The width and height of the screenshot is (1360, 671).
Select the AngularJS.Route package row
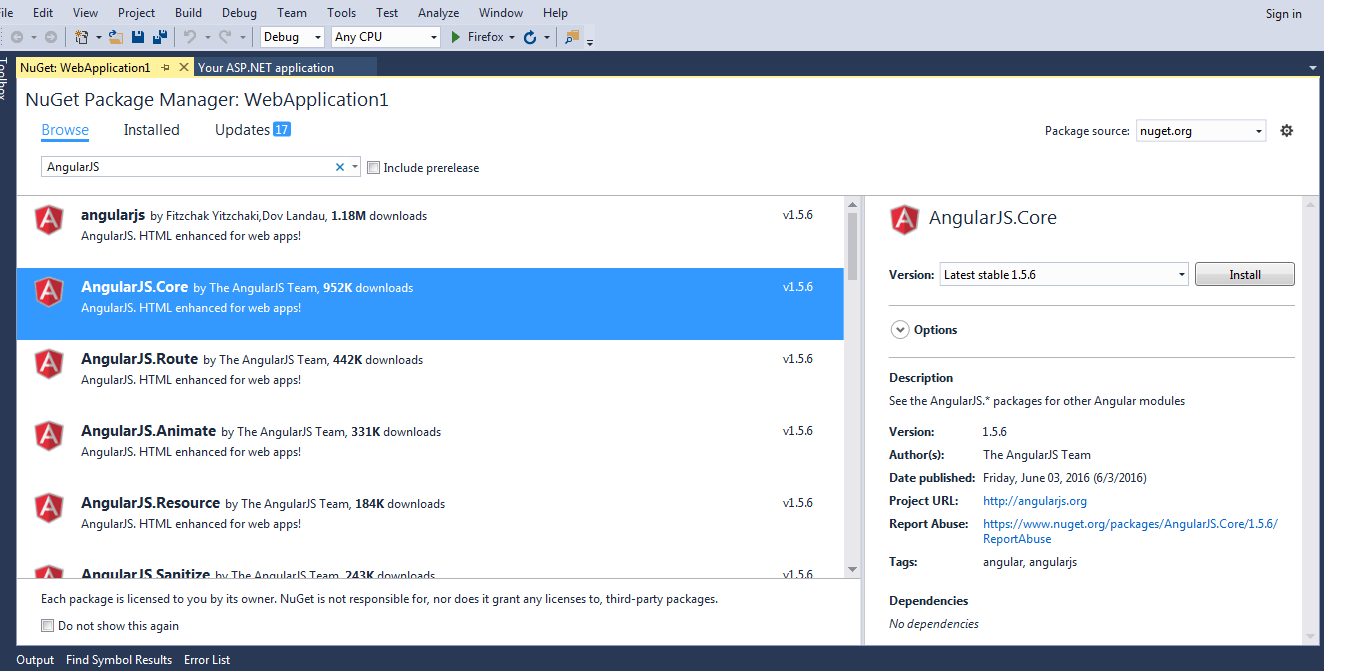tap(430, 376)
